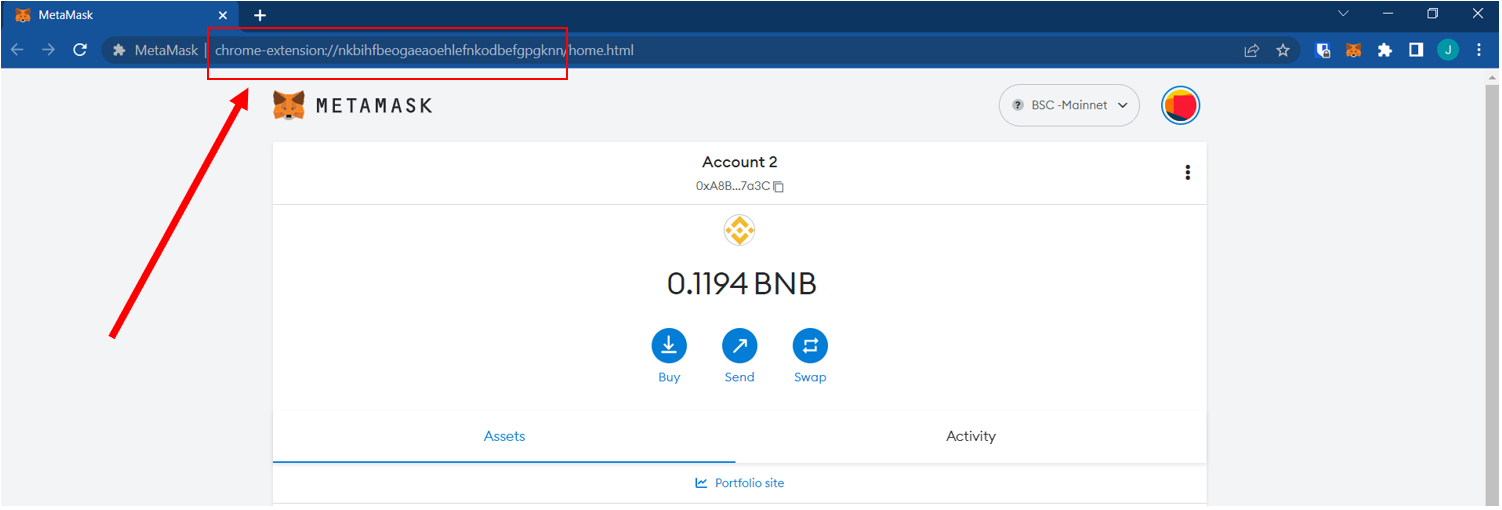Open the MetaMask fox extension icon

click(1353, 50)
